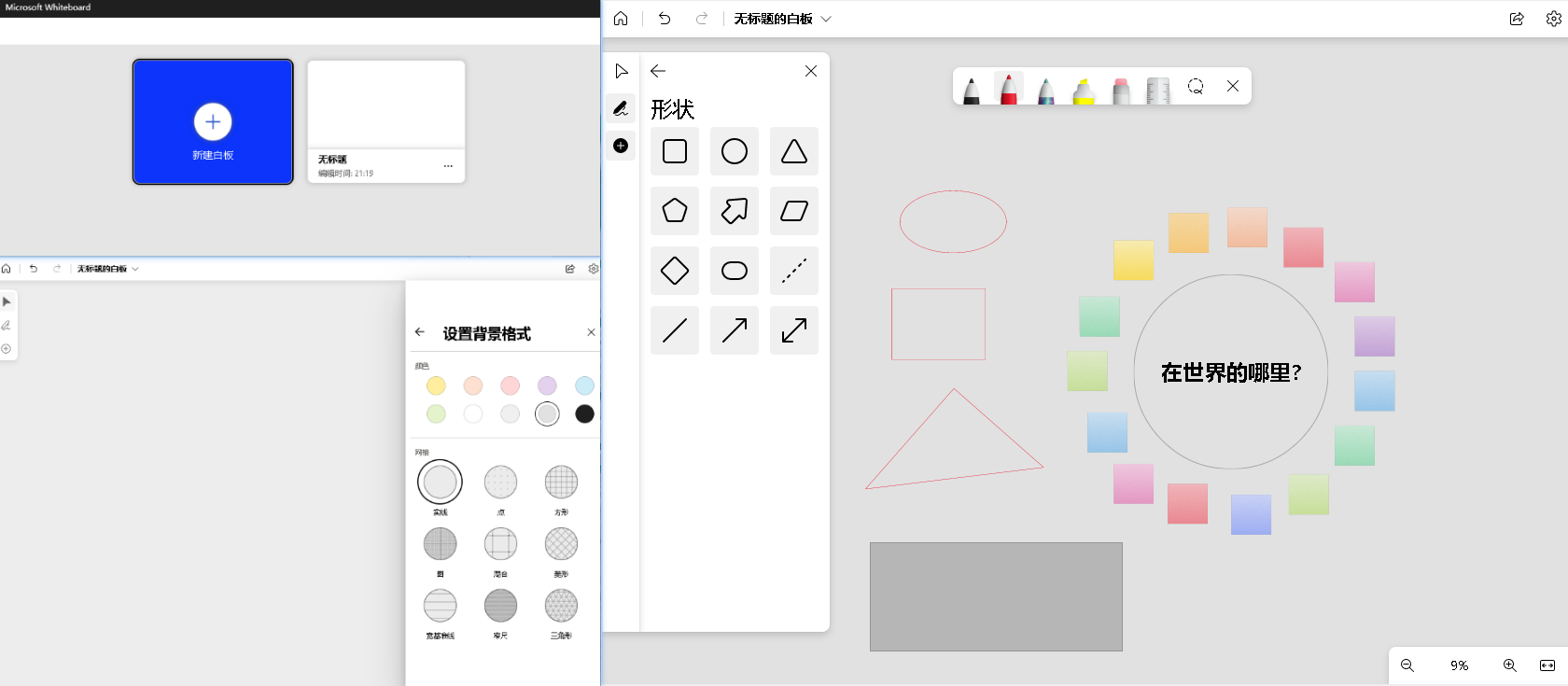The width and height of the screenshot is (1568, 686).
Task: Insert a triangle shape from 形状 panel
Action: (794, 151)
